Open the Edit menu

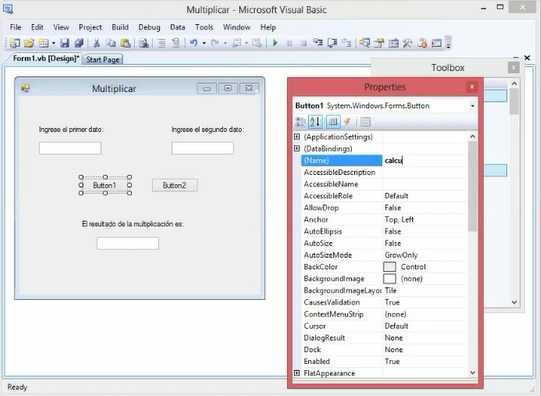click(37, 27)
